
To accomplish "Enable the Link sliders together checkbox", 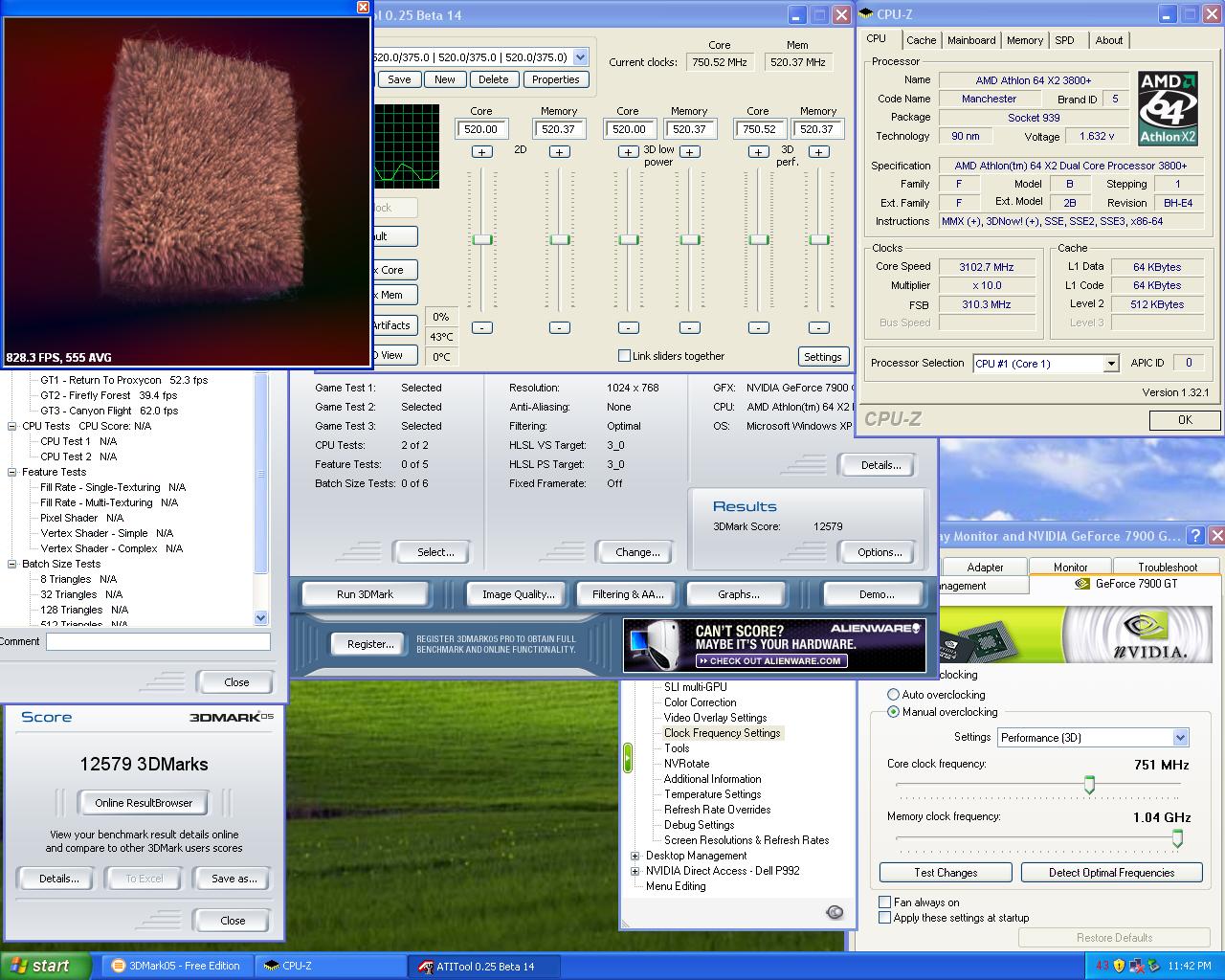I will (625, 356).
